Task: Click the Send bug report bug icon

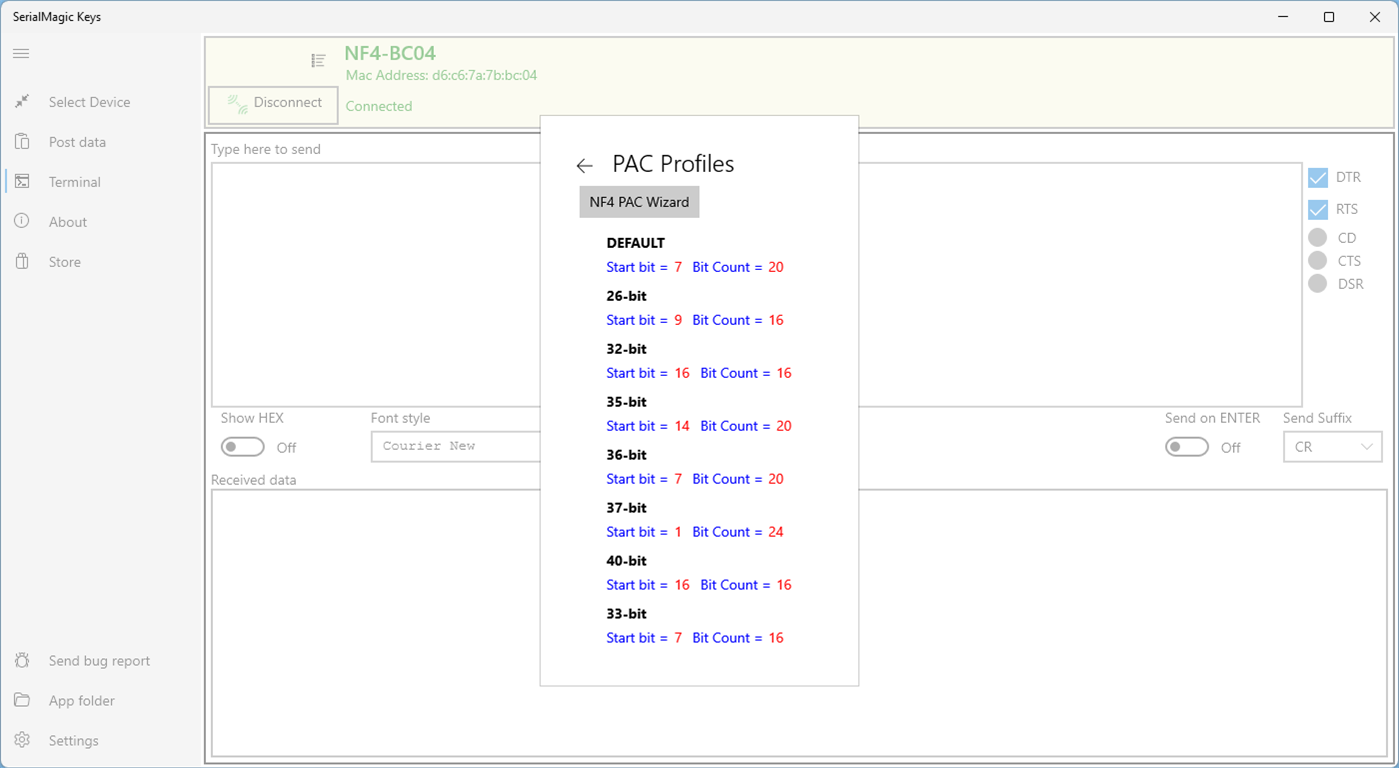Action: 22,661
